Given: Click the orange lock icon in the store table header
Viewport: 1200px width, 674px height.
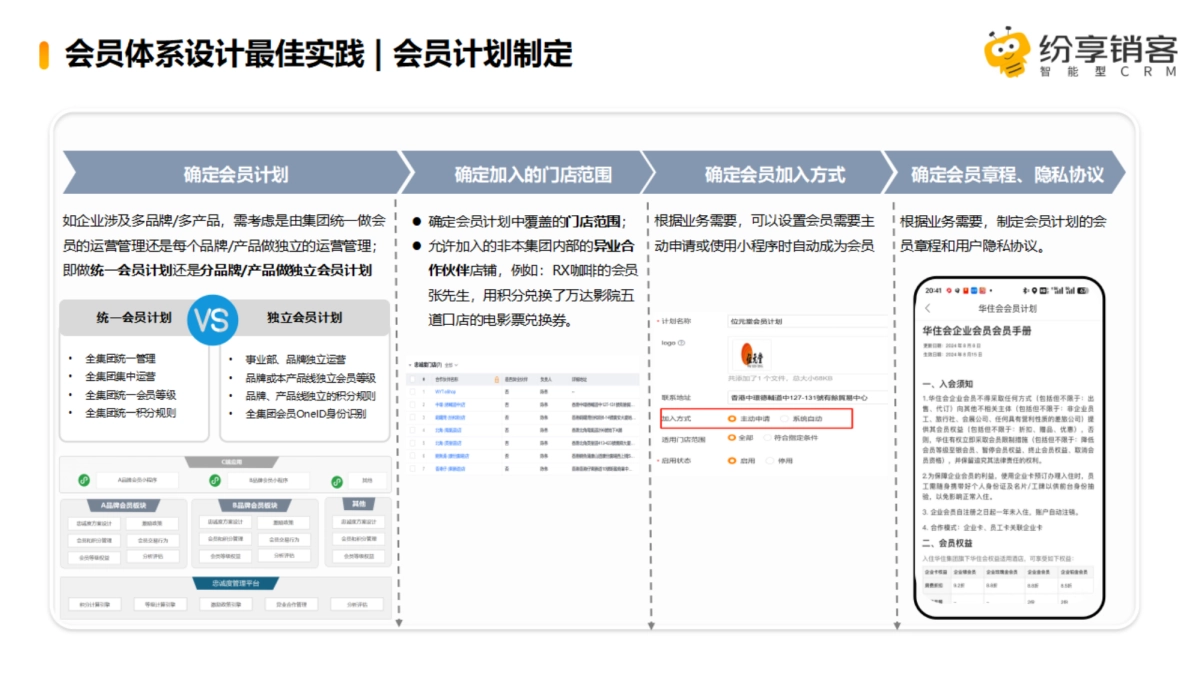Looking at the screenshot, I should point(497,378).
